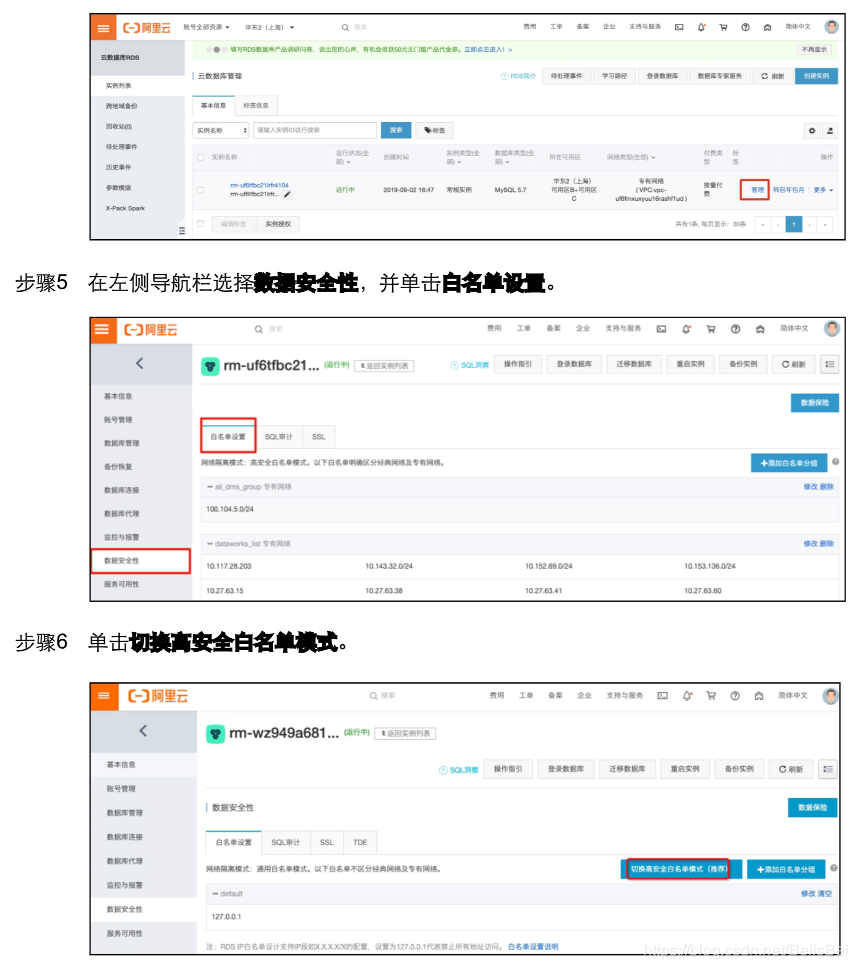Click help question icon in bottom screenshot header

(x=735, y=696)
